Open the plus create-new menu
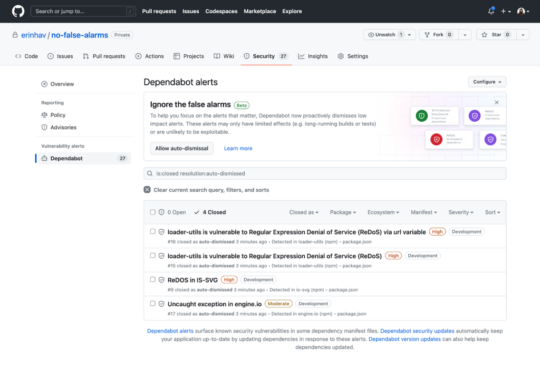 pos(506,11)
